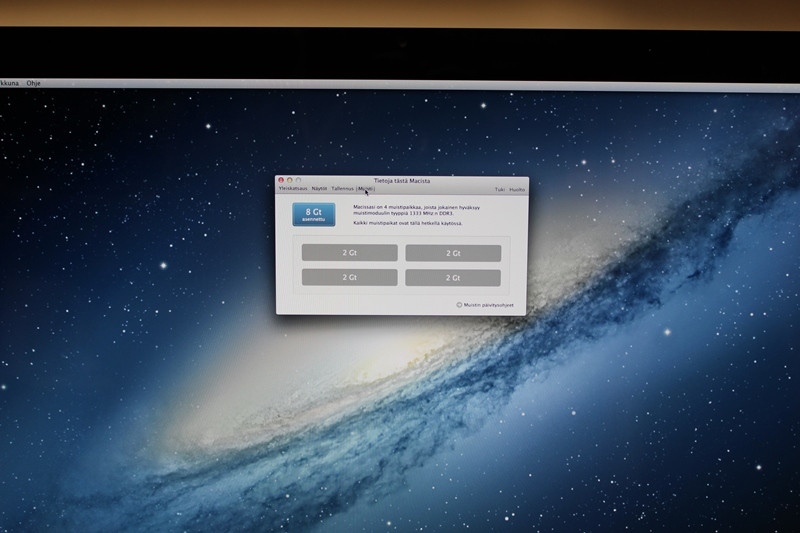Open the Tuki section

499,189
